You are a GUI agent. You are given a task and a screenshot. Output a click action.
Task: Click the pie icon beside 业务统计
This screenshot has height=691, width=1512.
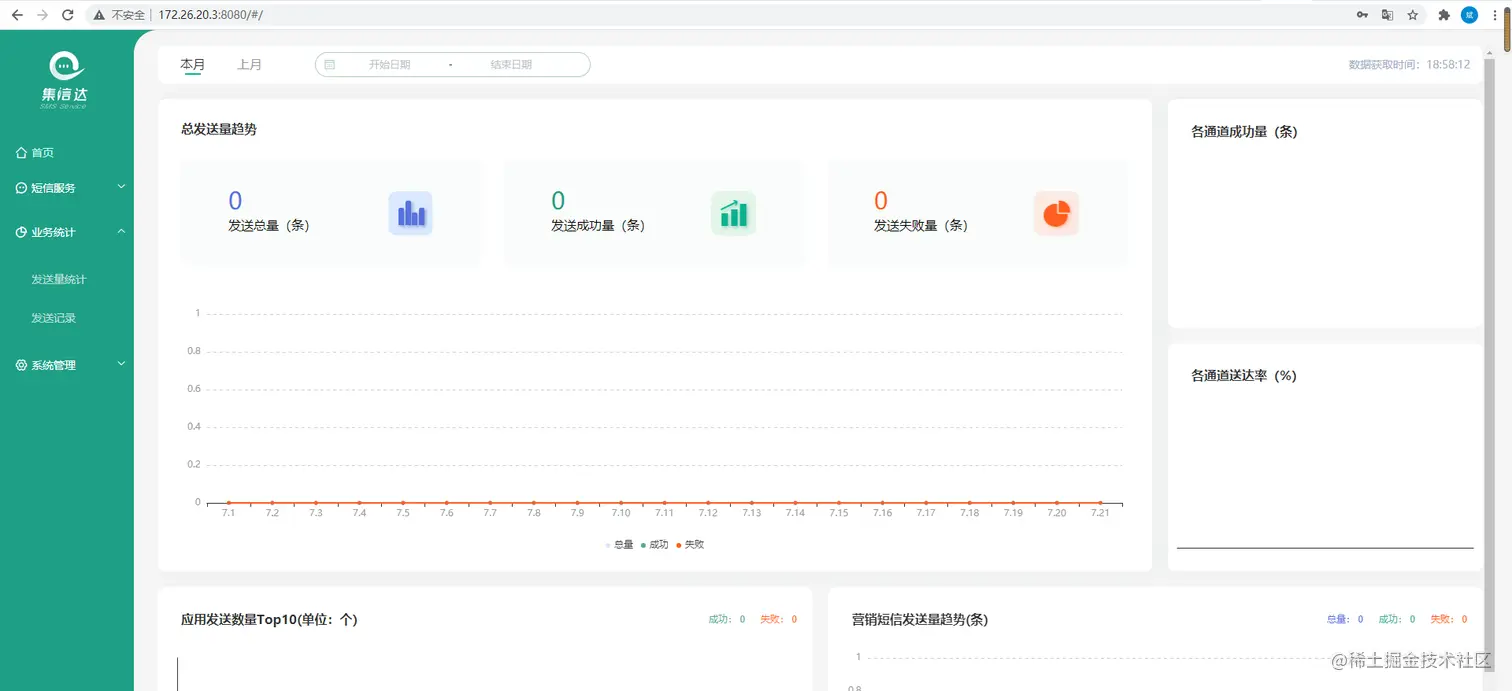click(22, 232)
